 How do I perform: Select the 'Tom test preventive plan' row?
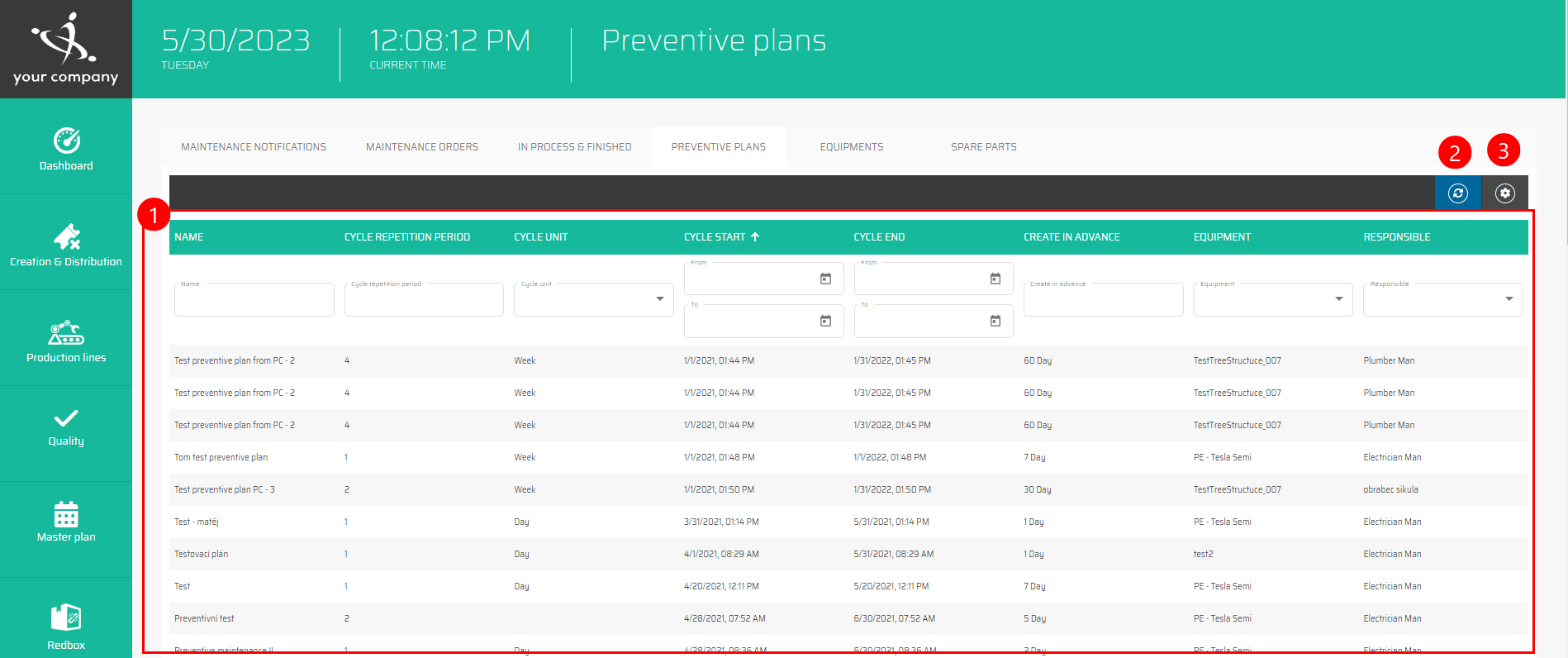click(221, 457)
